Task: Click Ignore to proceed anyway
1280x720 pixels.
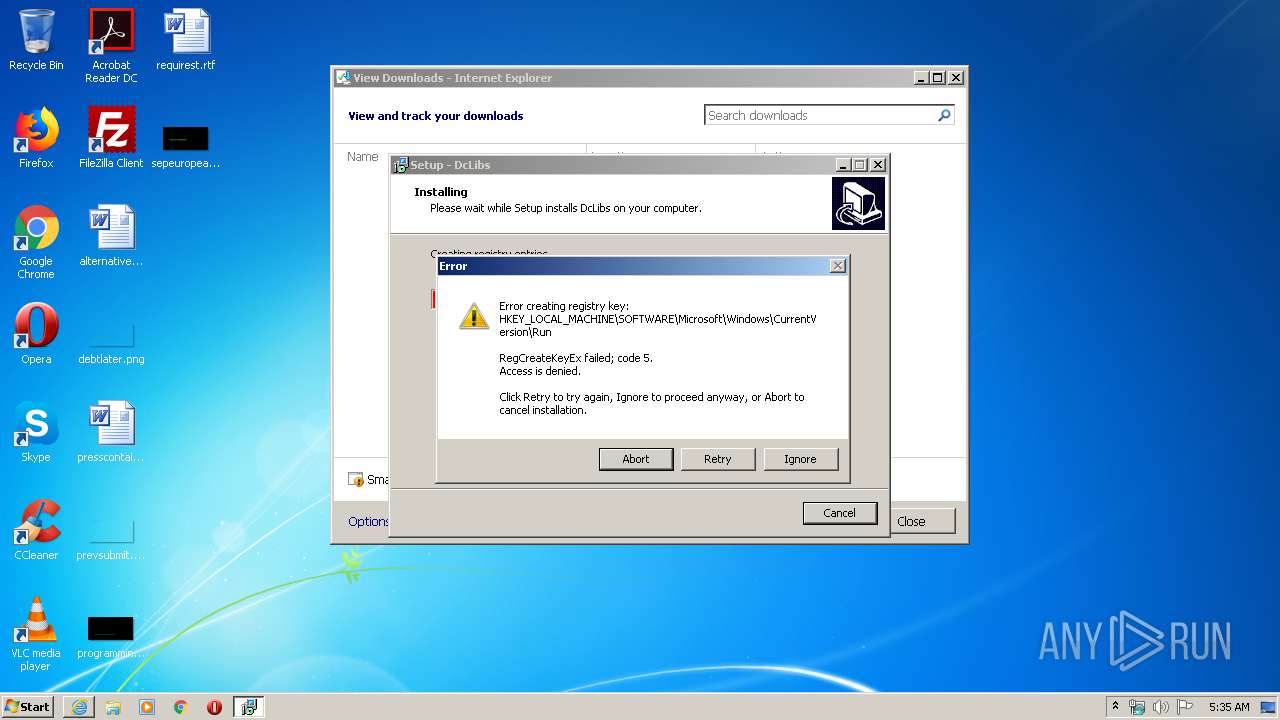Action: coord(800,459)
